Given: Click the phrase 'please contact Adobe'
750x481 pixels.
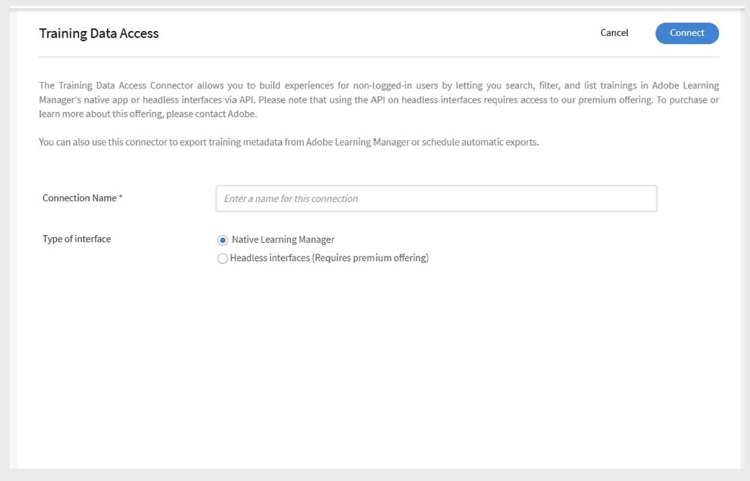Looking at the screenshot, I should coord(211,114).
